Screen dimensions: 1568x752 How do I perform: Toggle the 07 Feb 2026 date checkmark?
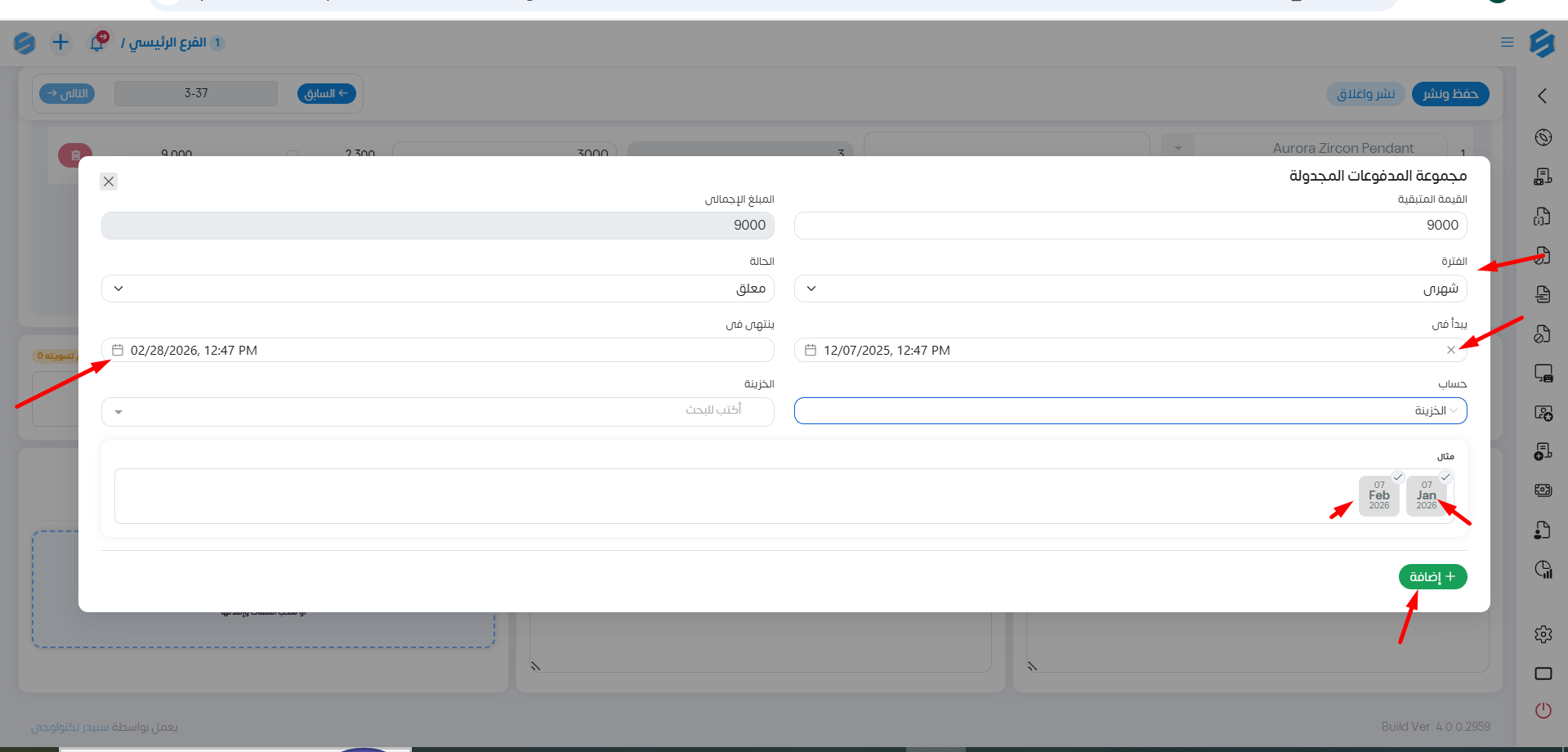click(x=1397, y=477)
